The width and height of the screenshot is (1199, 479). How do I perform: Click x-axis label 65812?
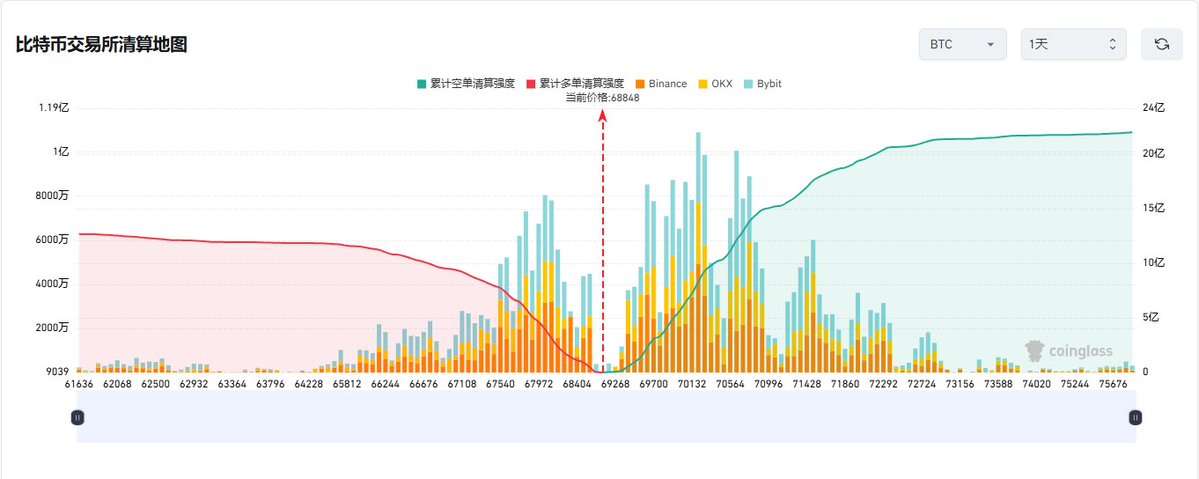(x=347, y=383)
